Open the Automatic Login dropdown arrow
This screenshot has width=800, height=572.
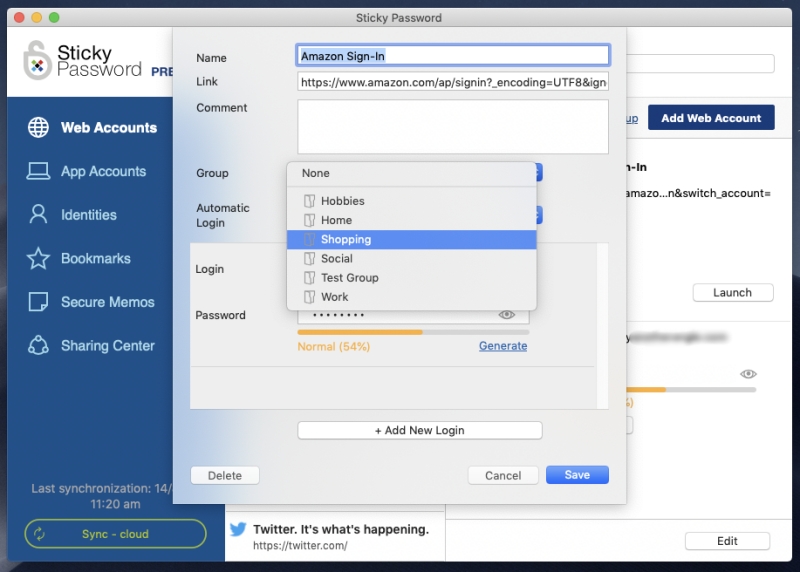(x=539, y=215)
